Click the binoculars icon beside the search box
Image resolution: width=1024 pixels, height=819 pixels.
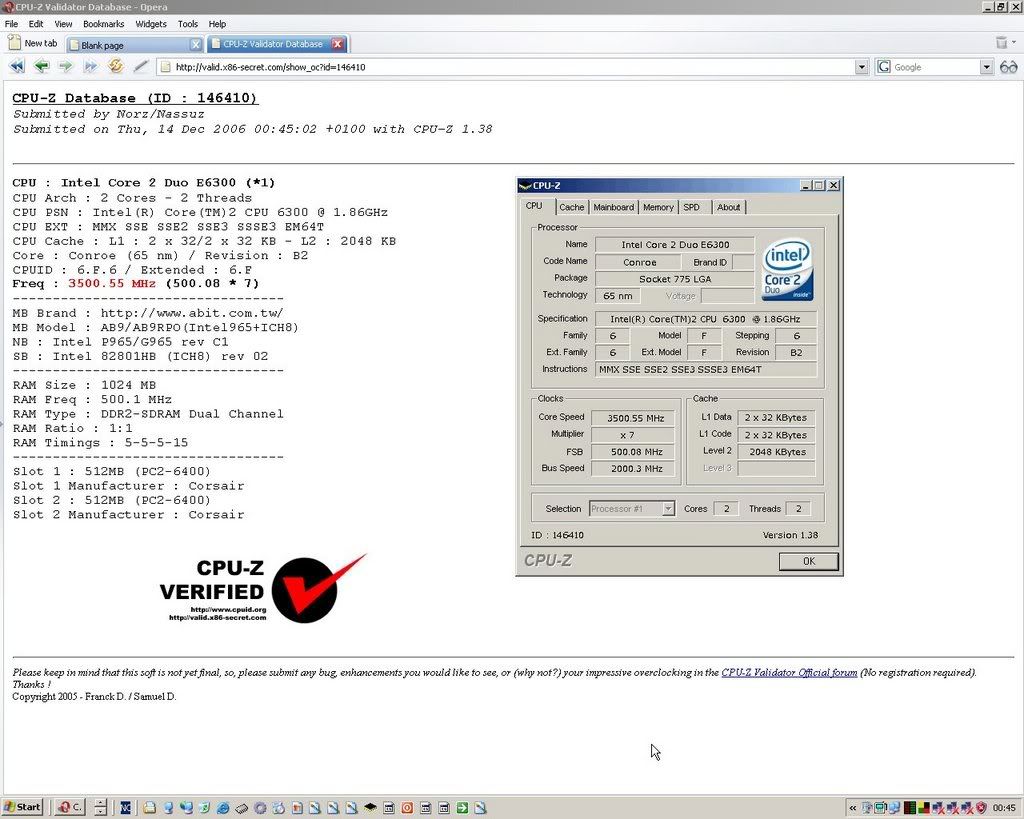[1008, 67]
